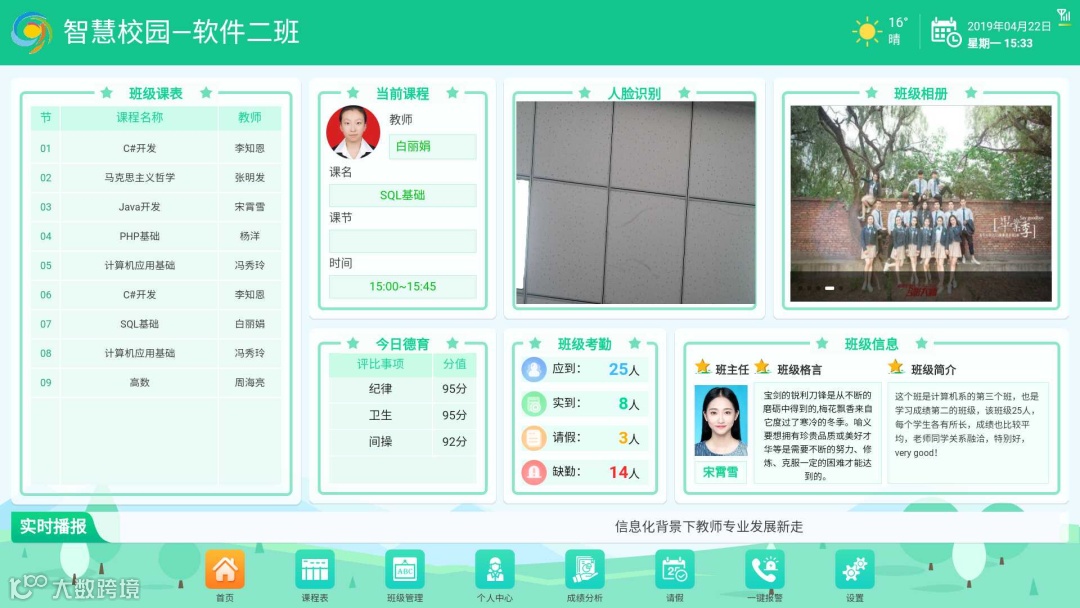Select period 08 计算机应用基础 row
Viewport: 1080px width, 608px height.
156,353
